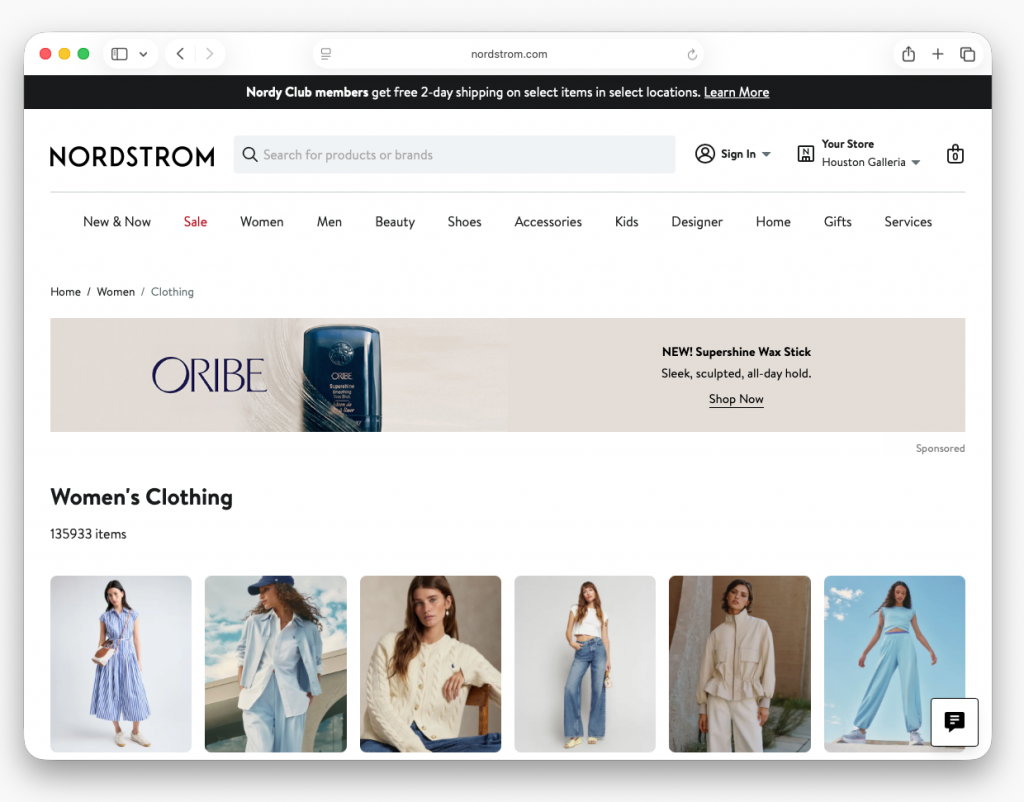Click the Your Store location icon
This screenshot has height=802, width=1024.
(x=805, y=154)
